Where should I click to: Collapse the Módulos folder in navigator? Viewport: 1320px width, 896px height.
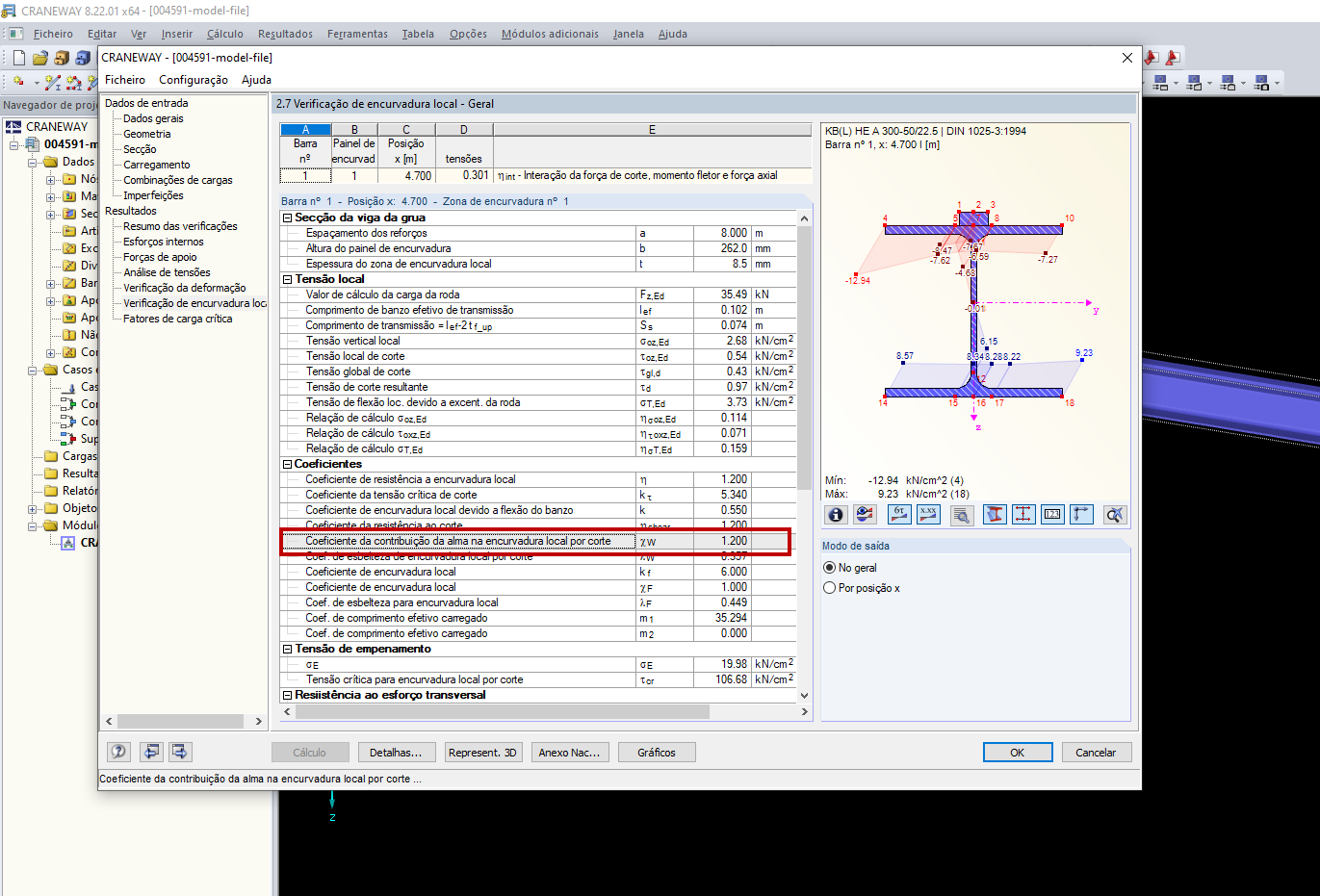(33, 525)
